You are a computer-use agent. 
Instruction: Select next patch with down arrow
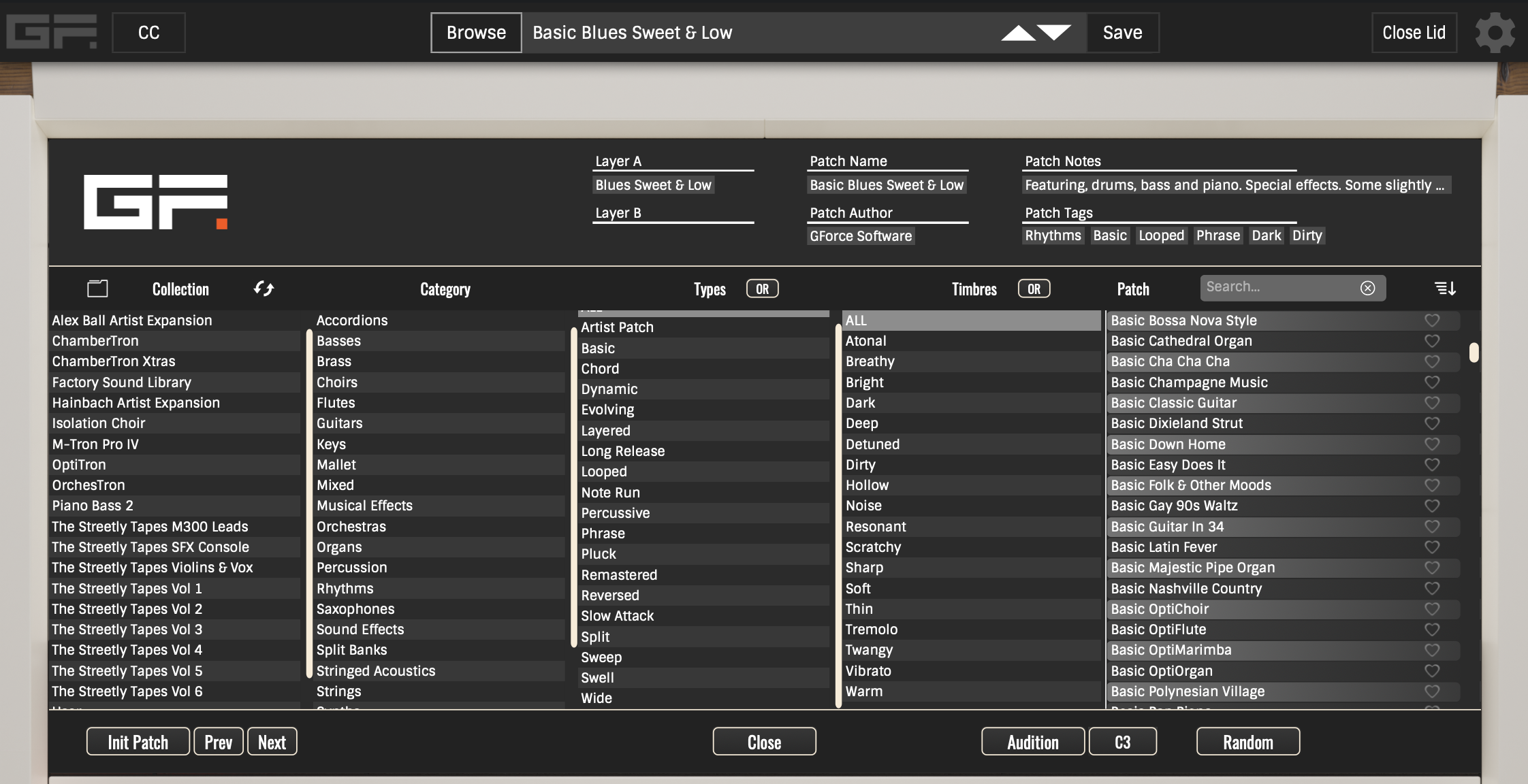coord(1055,33)
